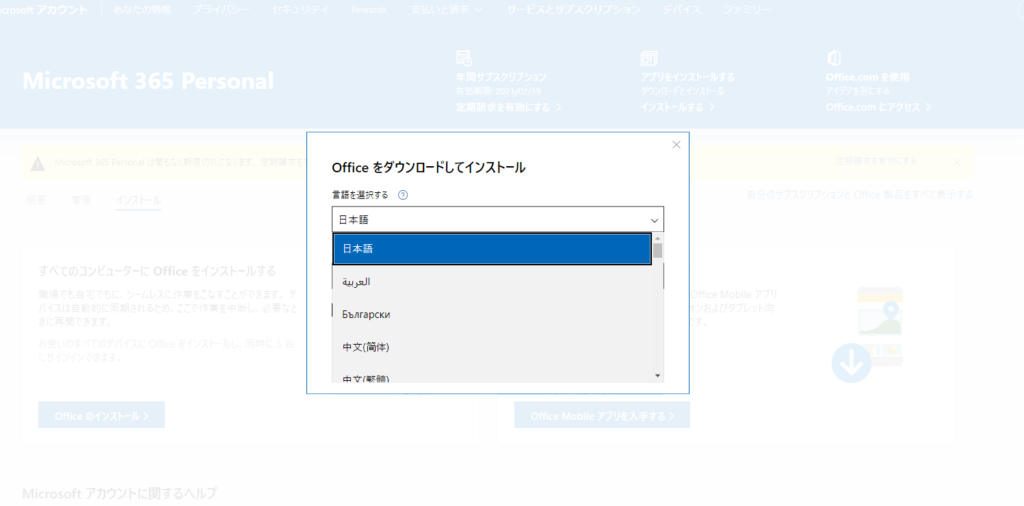Open サービスとサブスクリプション navigation item
Screen dimensions: 1024x506
coord(573,10)
